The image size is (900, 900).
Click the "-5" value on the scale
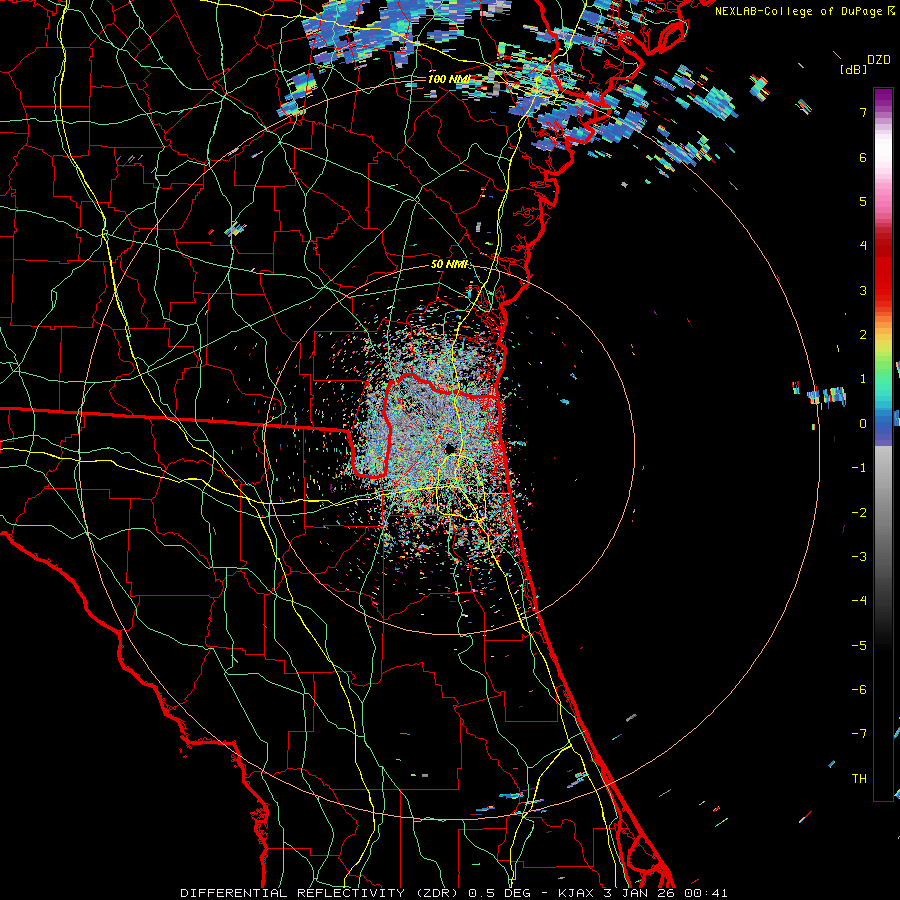click(x=859, y=646)
